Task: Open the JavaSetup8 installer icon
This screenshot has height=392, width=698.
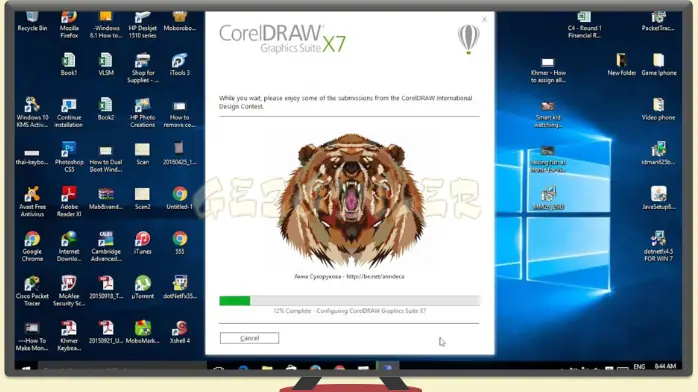Action: coord(658,198)
